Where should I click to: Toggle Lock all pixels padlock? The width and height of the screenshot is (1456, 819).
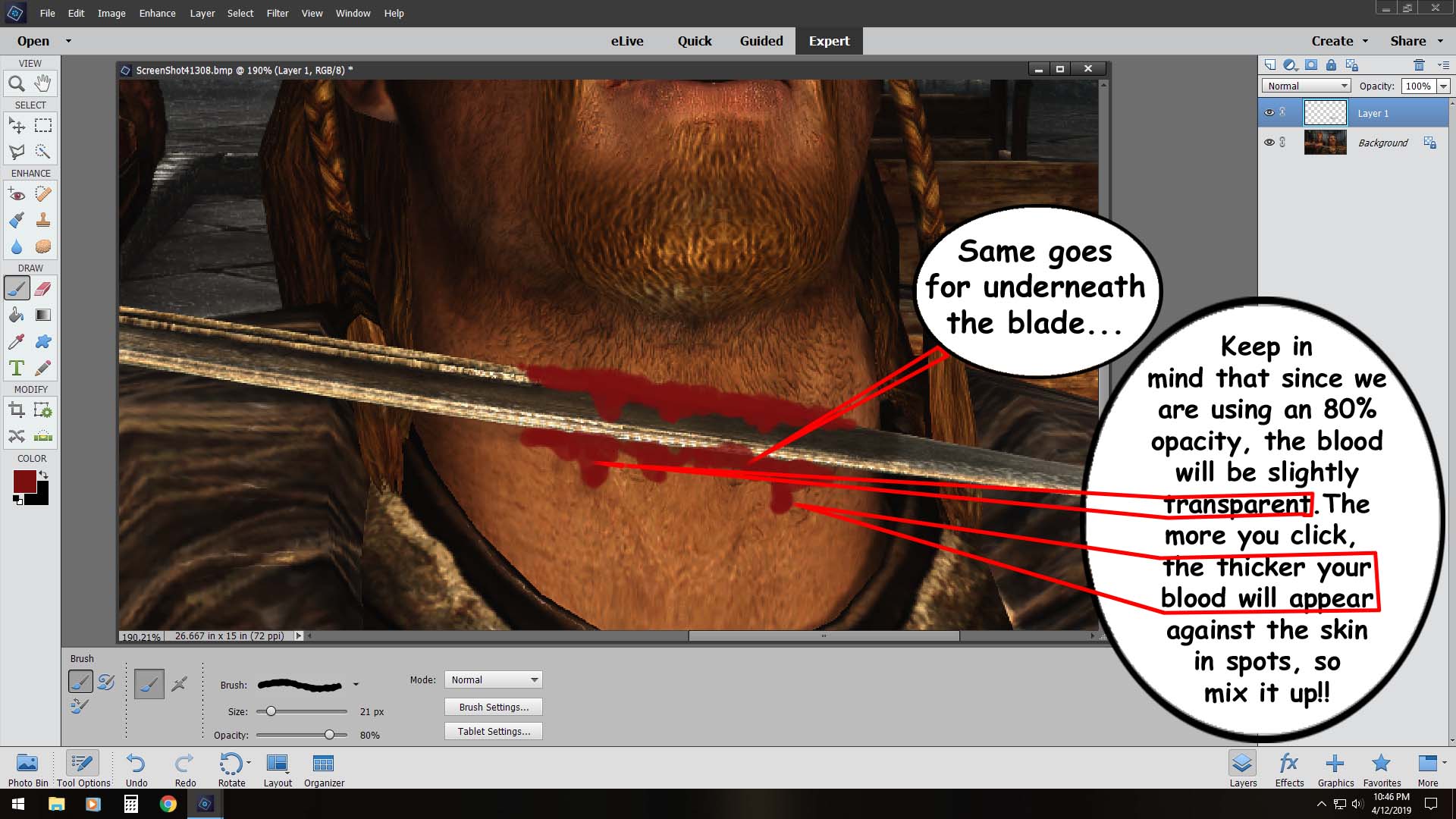pyautogui.click(x=1331, y=65)
